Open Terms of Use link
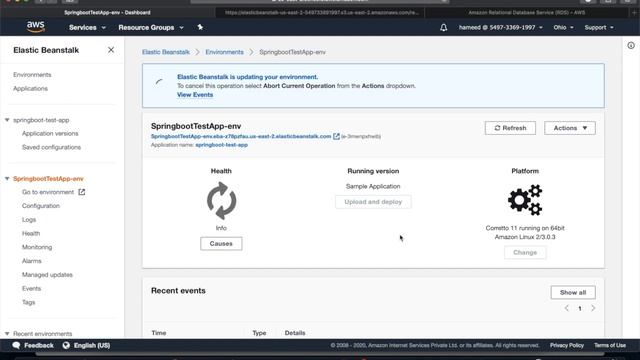The image size is (640, 360). [x=610, y=345]
